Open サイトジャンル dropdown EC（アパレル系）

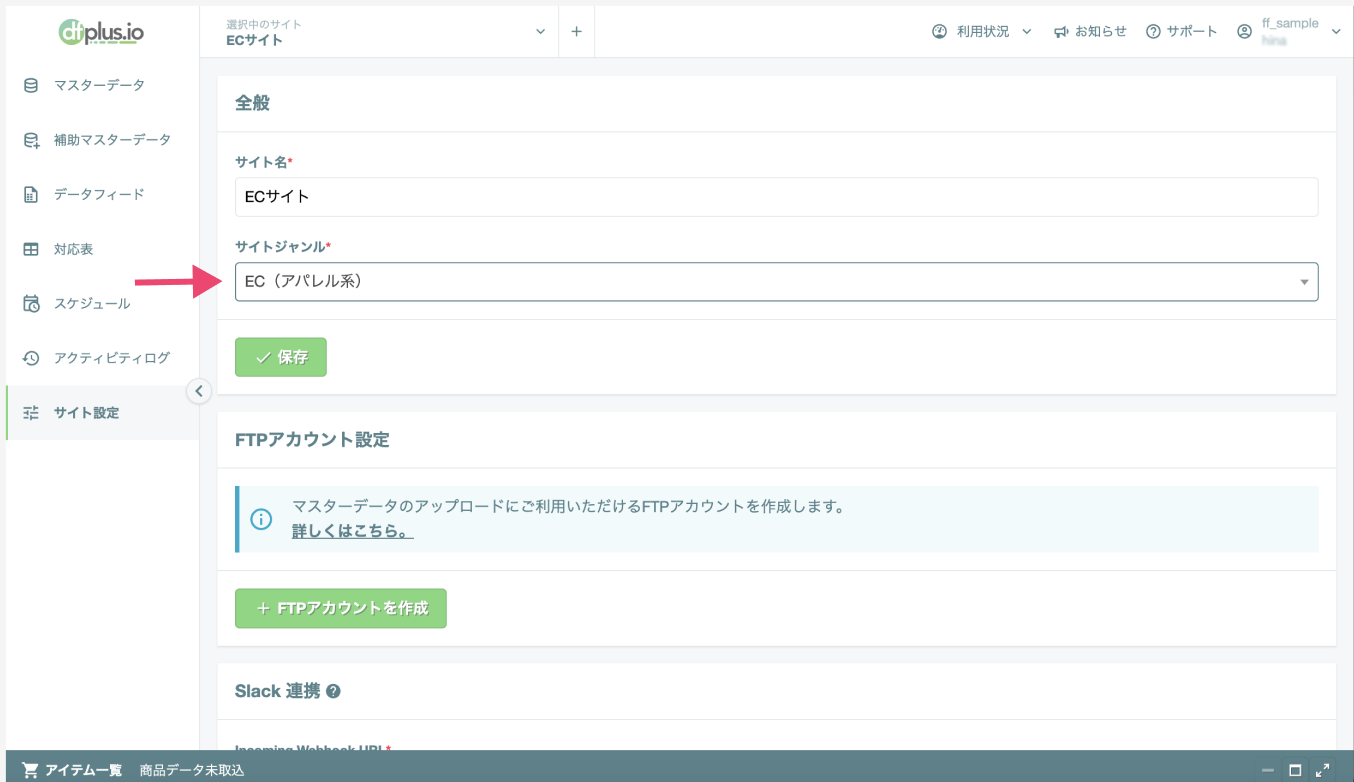tap(776, 282)
